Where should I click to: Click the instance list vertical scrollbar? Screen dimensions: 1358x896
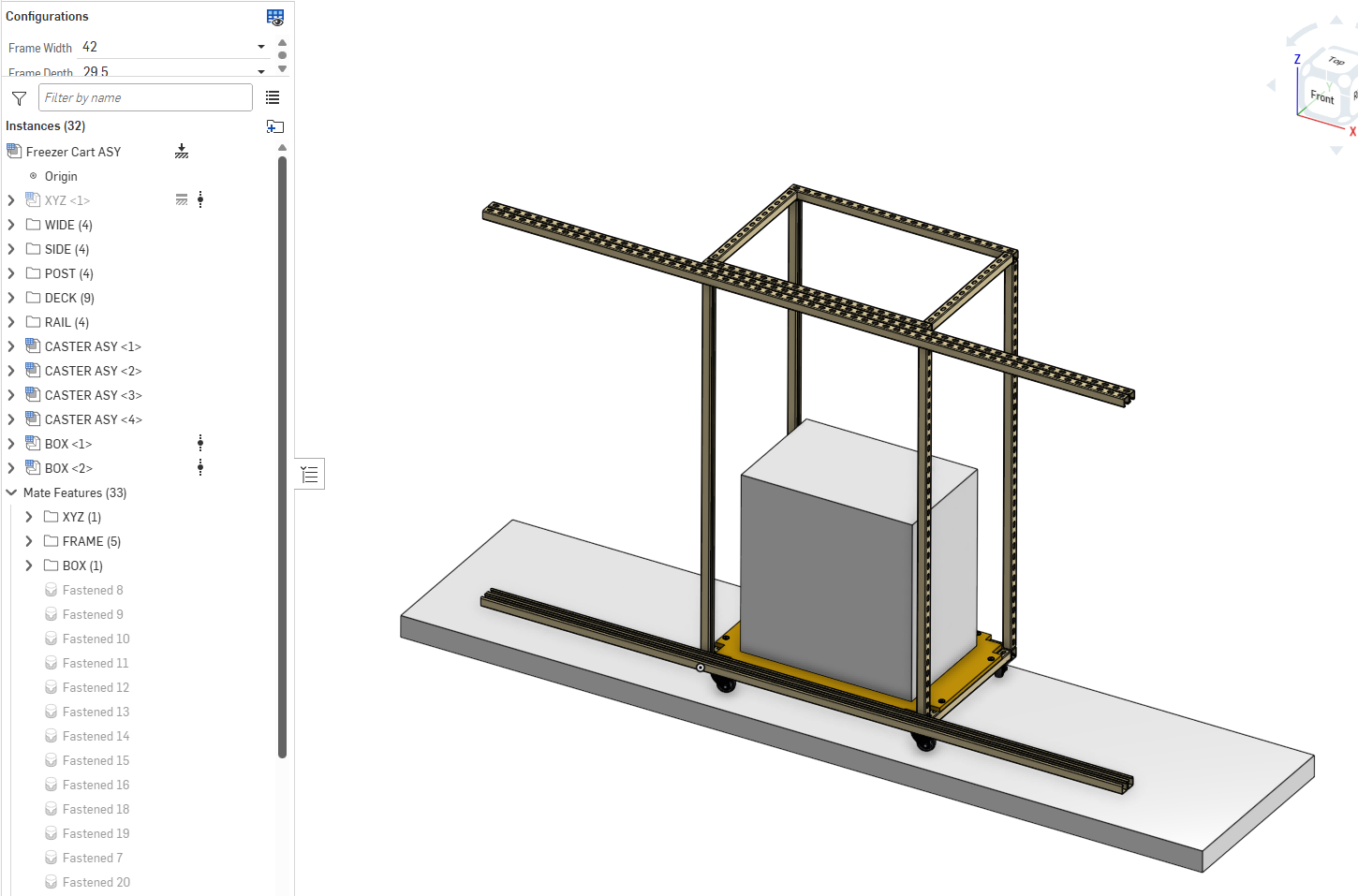pyautogui.click(x=282, y=457)
